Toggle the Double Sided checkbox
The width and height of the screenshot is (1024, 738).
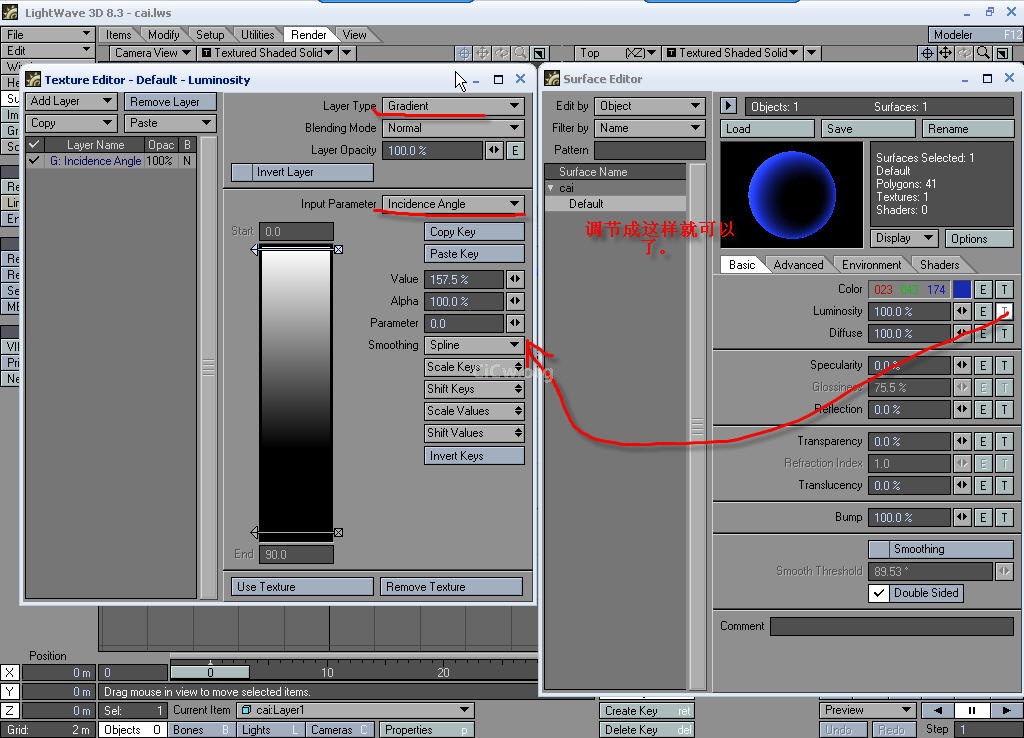click(x=879, y=593)
